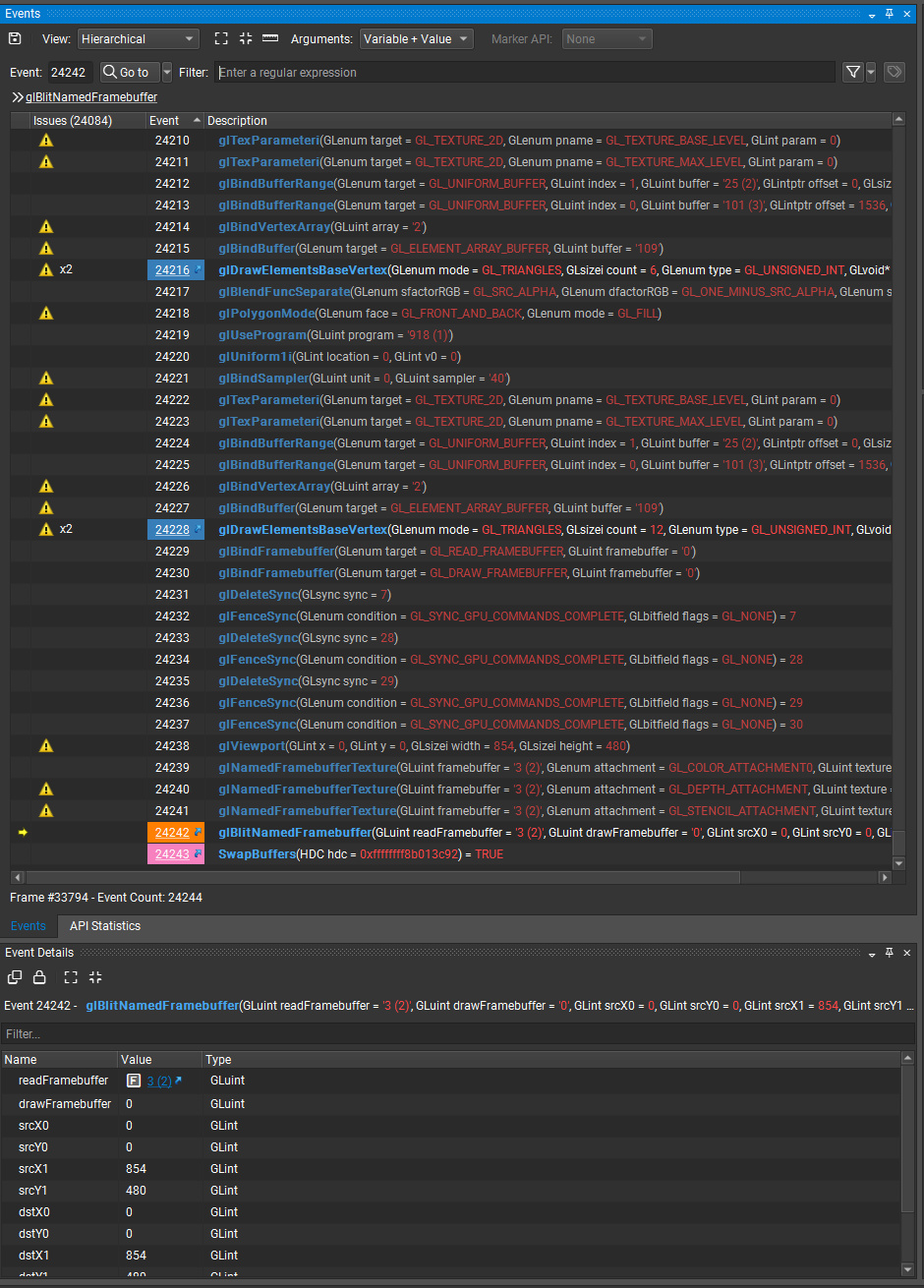Toggle the lock icon in Event Details
This screenshot has height=1288, width=924.
tap(39, 977)
